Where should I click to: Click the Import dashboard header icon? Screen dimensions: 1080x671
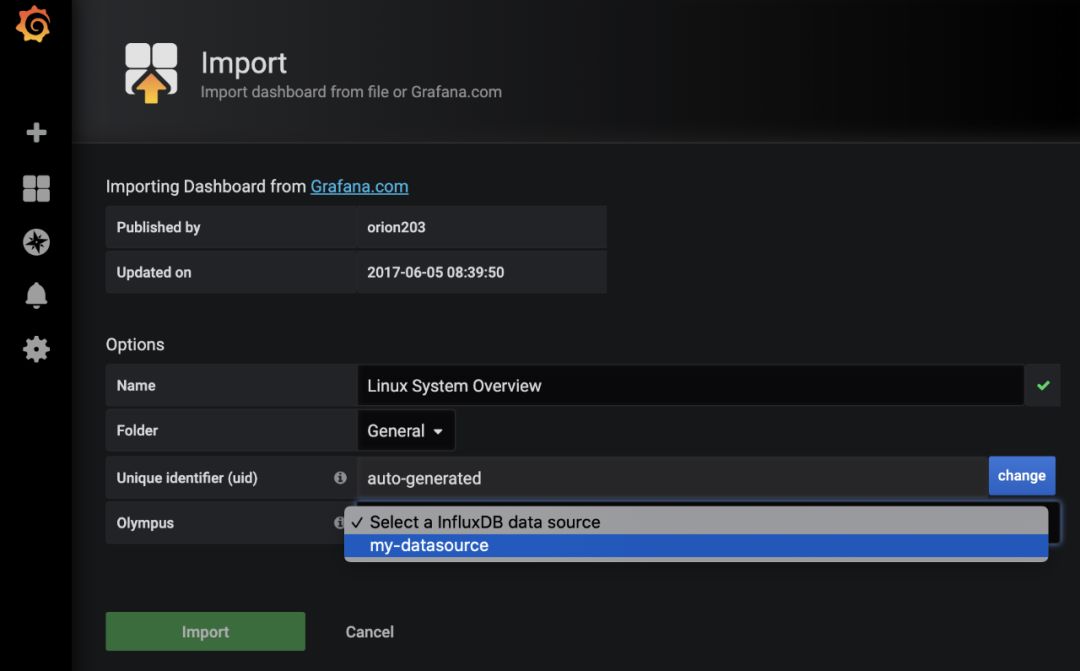pos(151,73)
